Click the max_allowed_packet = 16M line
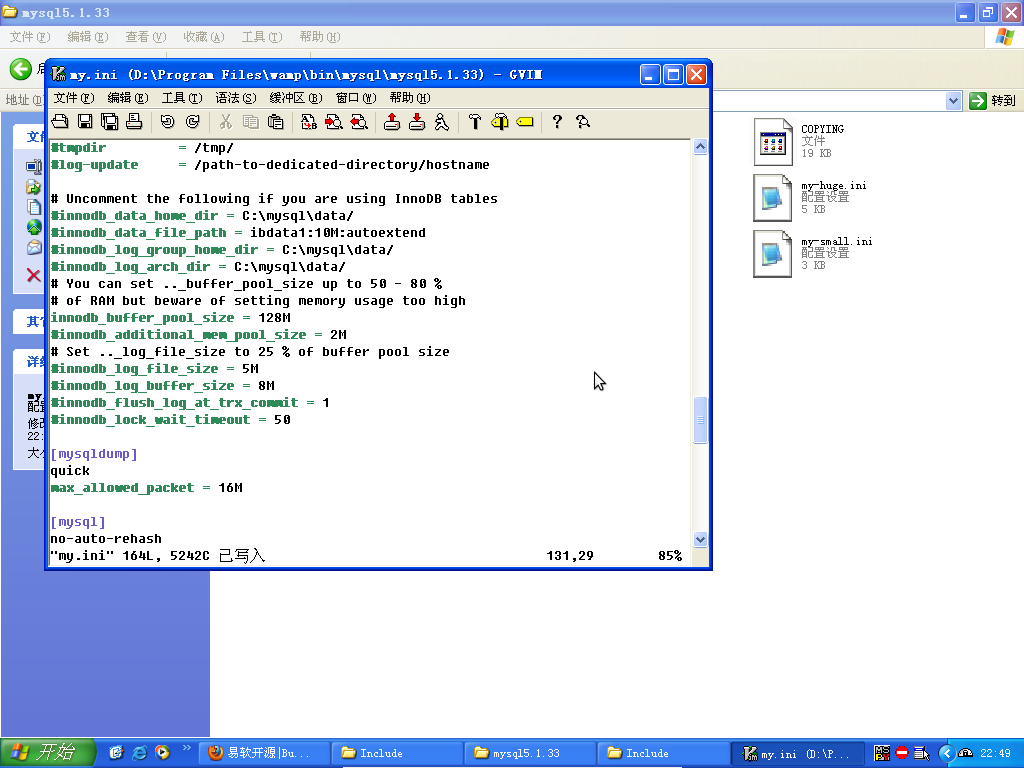The width and height of the screenshot is (1024, 768). click(146, 488)
